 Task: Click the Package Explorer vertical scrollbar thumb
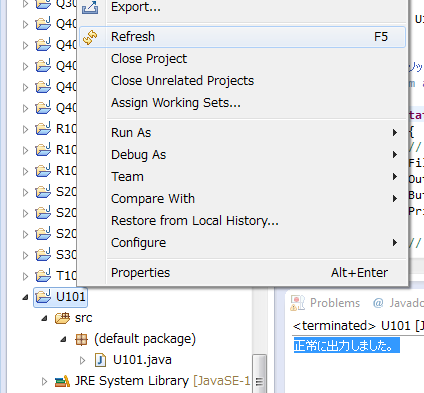[259, 374]
